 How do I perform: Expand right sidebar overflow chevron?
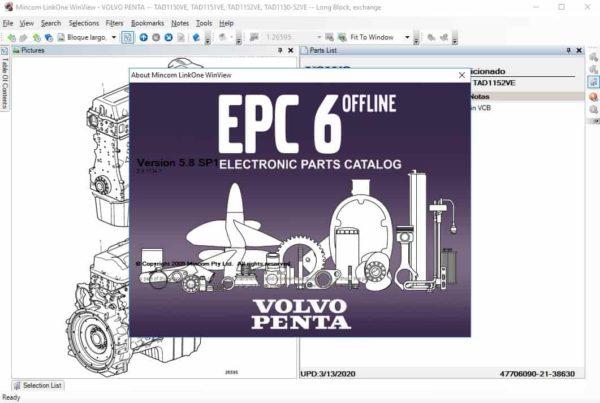click(x=595, y=121)
